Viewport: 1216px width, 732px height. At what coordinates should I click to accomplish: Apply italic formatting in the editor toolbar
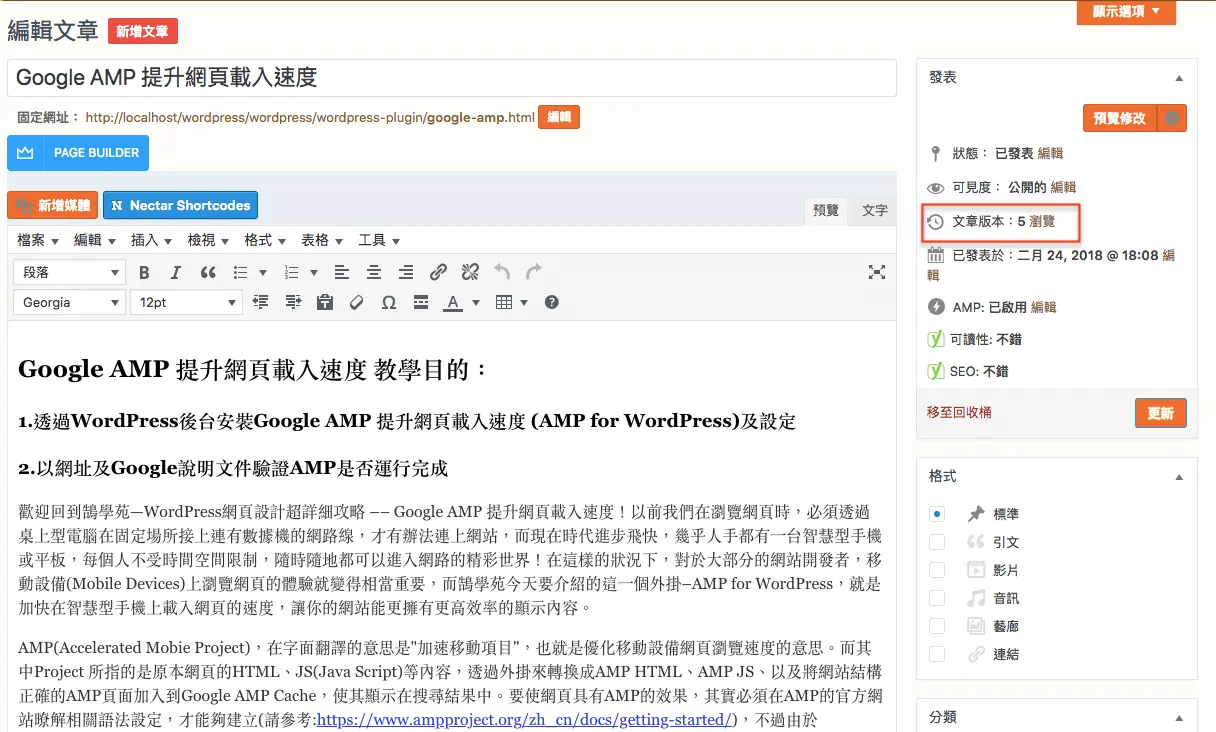pos(176,272)
